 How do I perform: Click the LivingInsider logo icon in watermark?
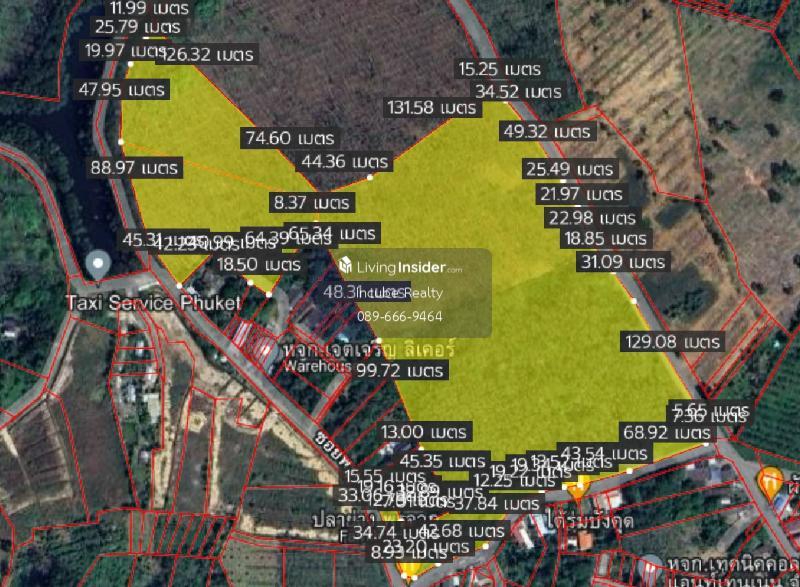point(347,266)
